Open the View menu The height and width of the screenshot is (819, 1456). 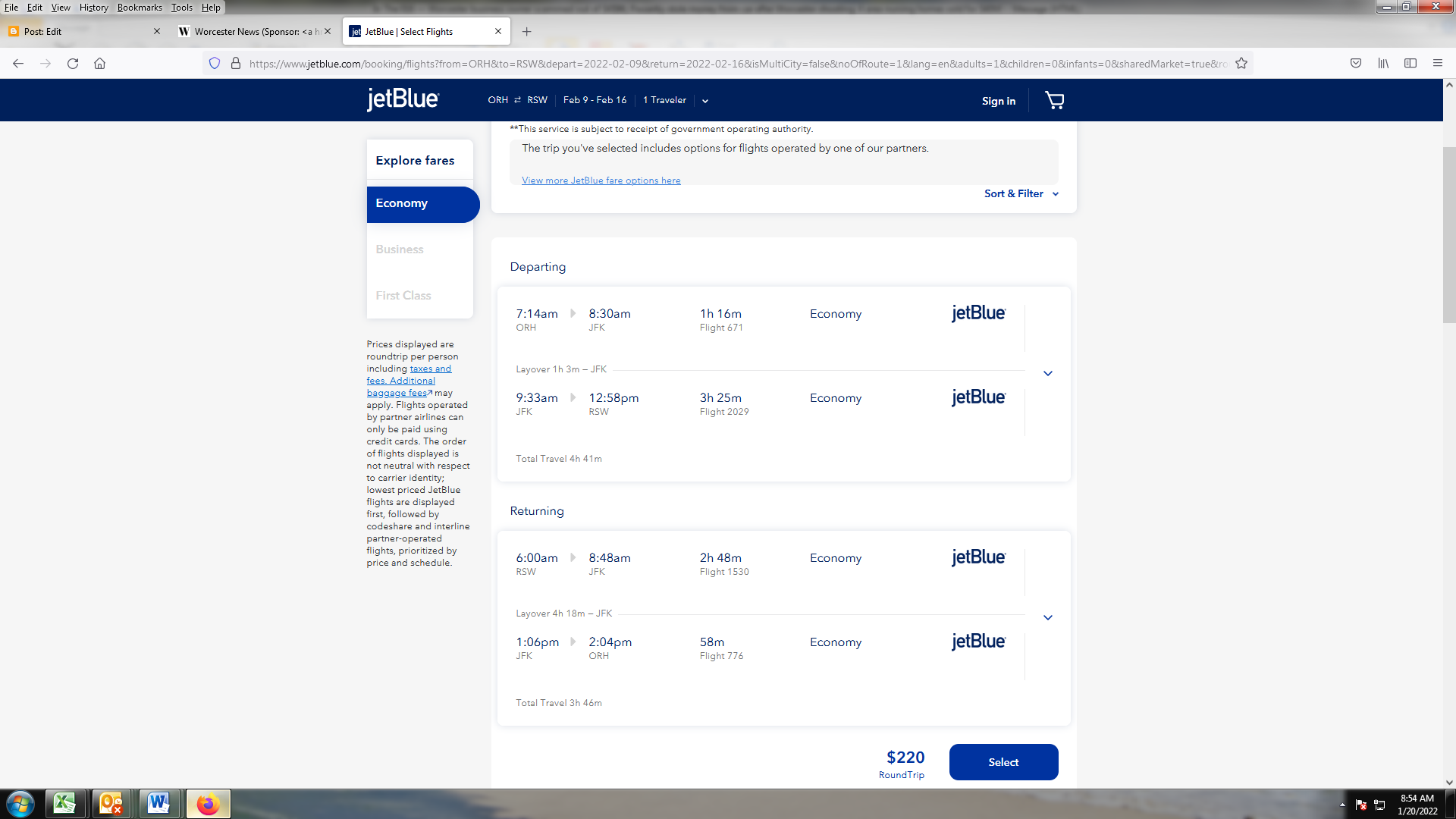pos(61,8)
